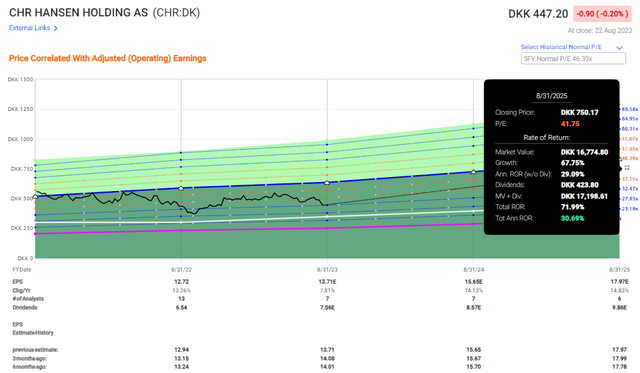The height and width of the screenshot is (373, 640).
Task: Expand the Select Historical Normal P/E dropdown arrow
Action: click(619, 48)
